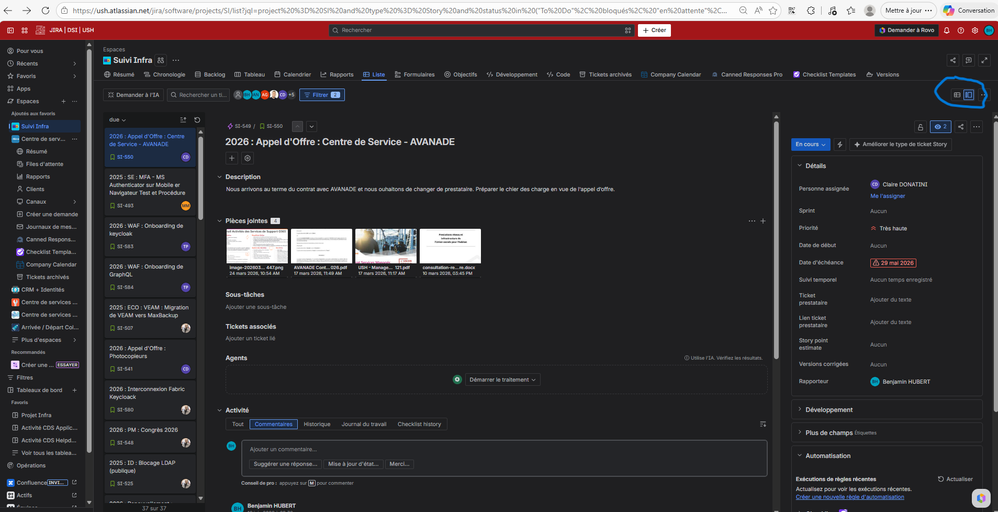998x512 pixels.
Task: Select the split detail view icon
Action: pyautogui.click(x=968, y=95)
